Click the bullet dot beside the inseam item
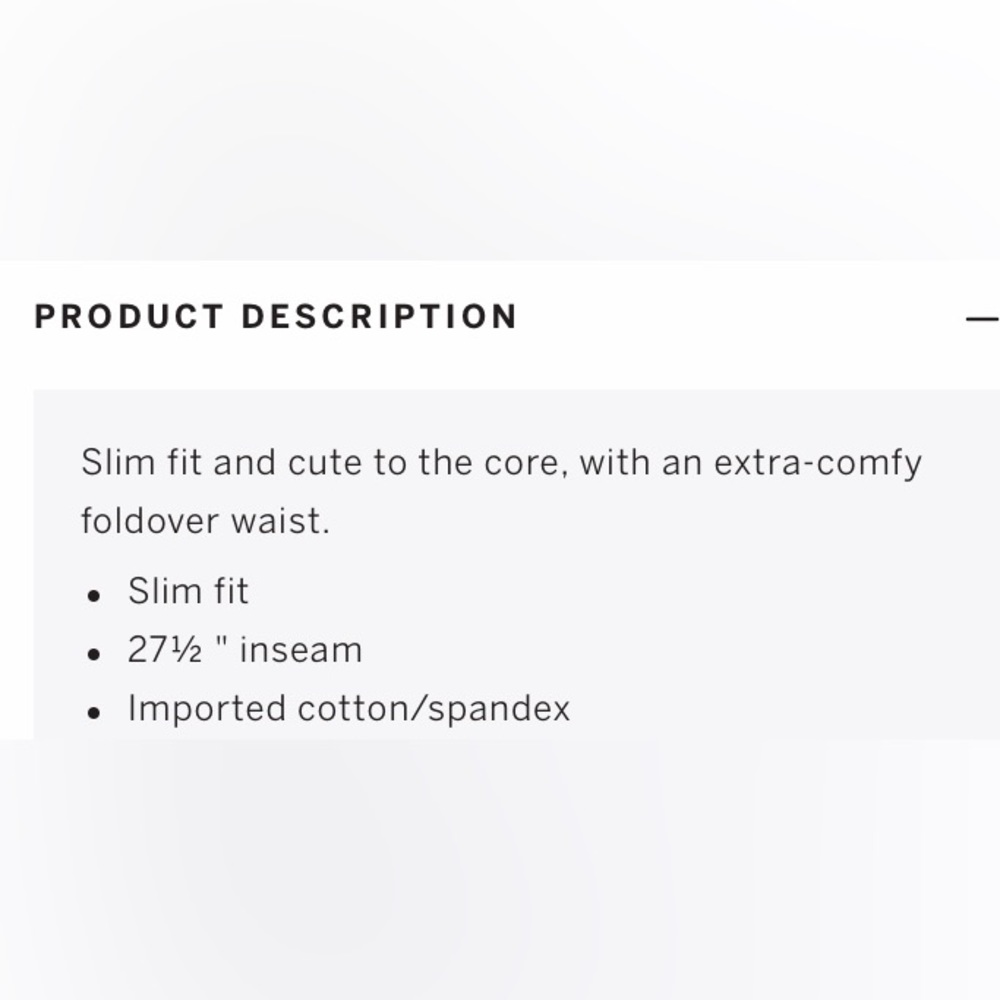This screenshot has width=1000, height=1000. click(x=94, y=654)
